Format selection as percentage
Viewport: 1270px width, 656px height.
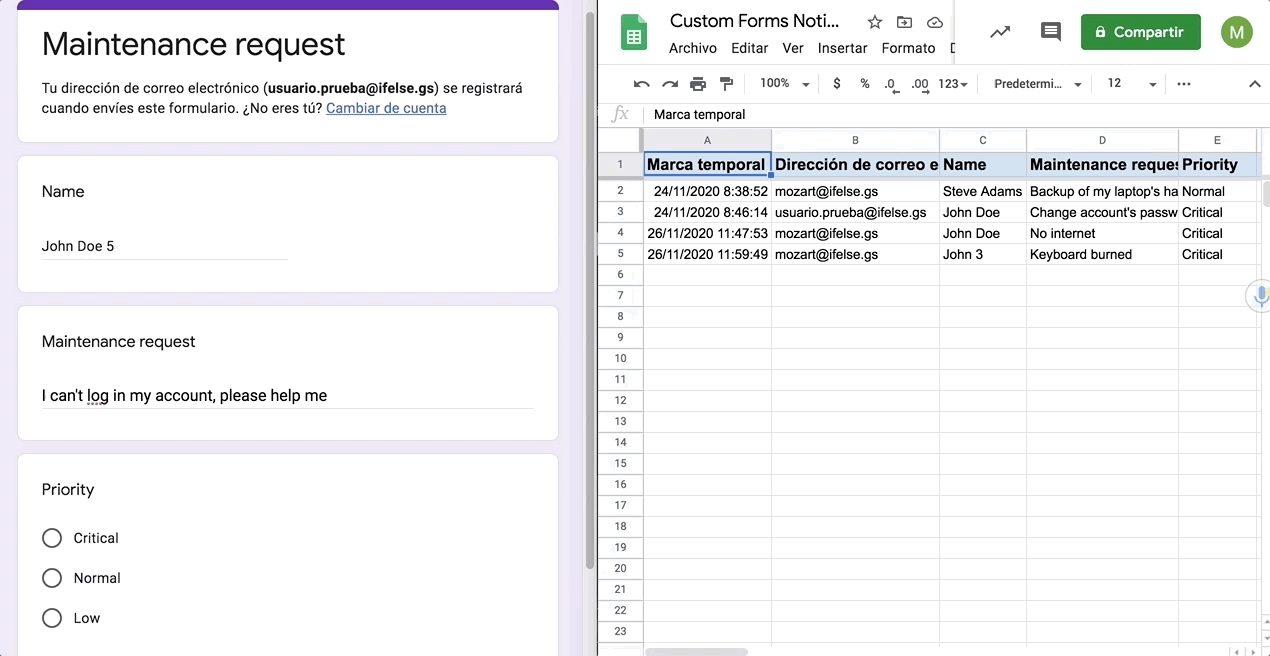click(x=865, y=84)
